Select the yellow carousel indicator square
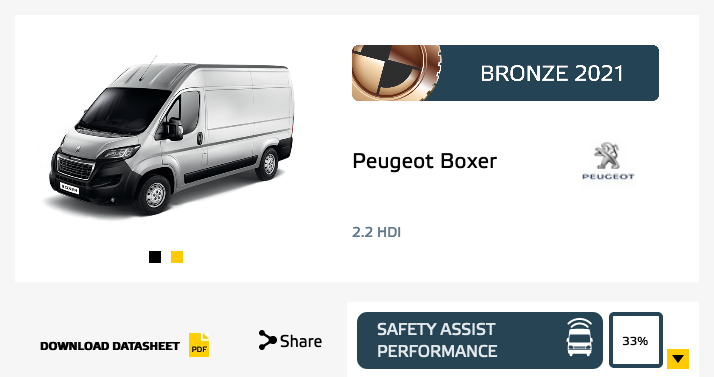 coord(177,257)
